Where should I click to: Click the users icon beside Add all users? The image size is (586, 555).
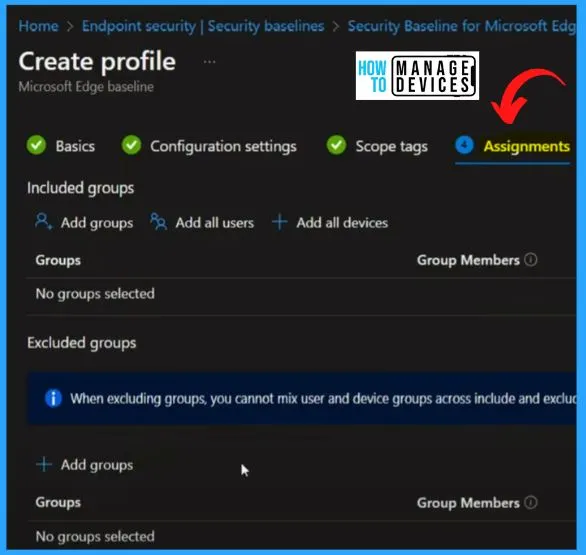pyautogui.click(x=158, y=221)
